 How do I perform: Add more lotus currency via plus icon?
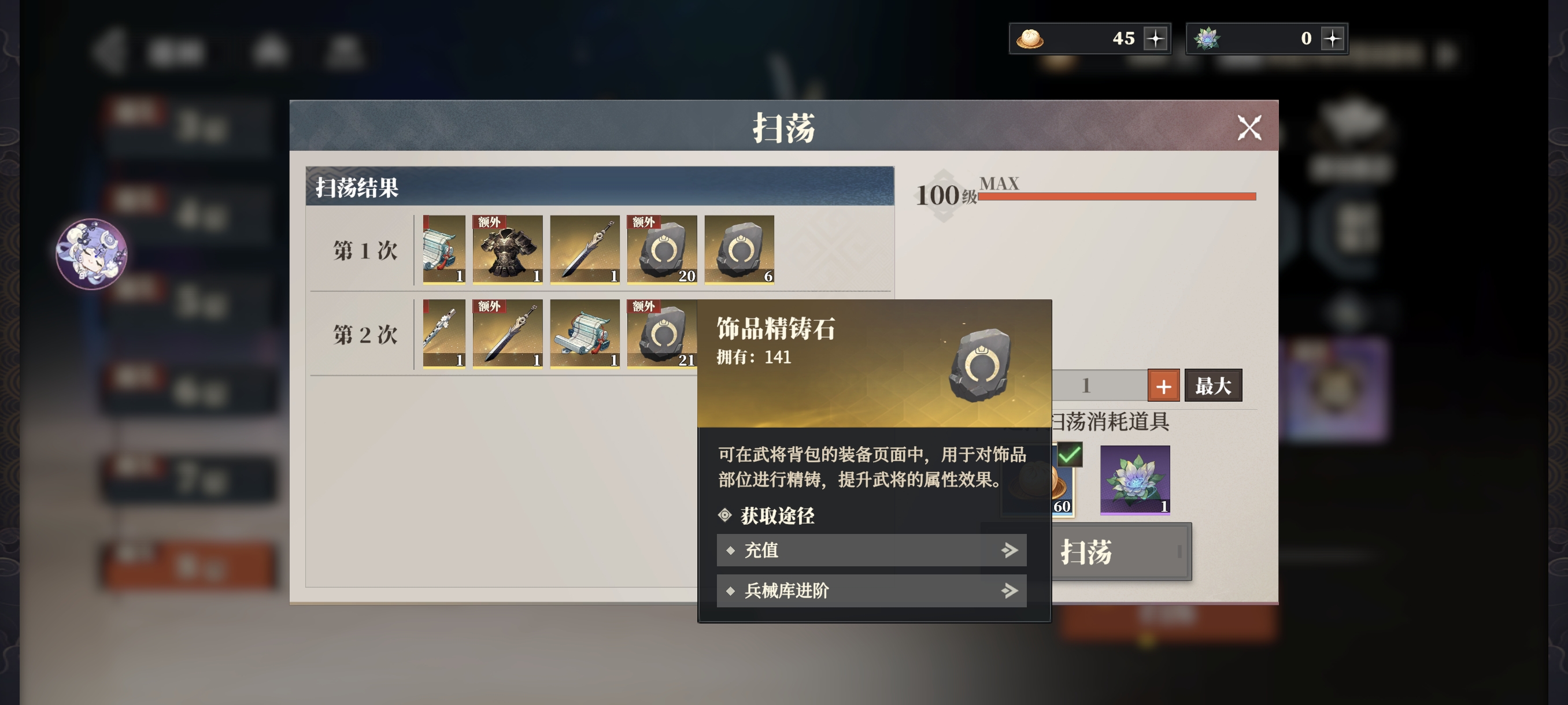pos(1333,39)
